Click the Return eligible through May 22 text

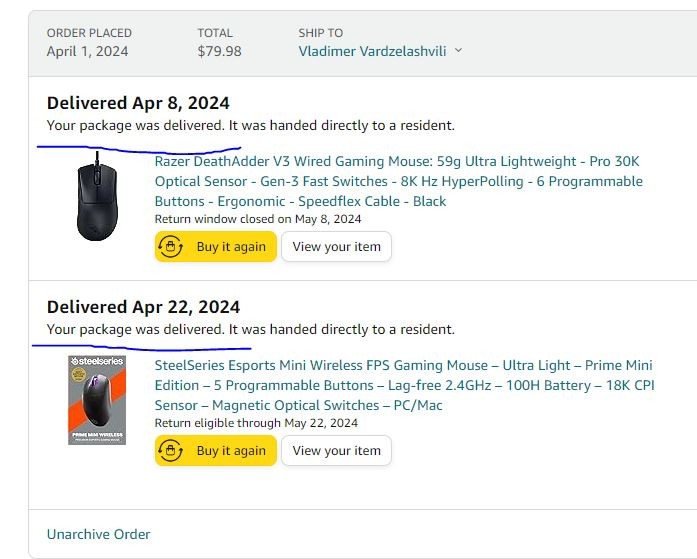tap(256, 423)
